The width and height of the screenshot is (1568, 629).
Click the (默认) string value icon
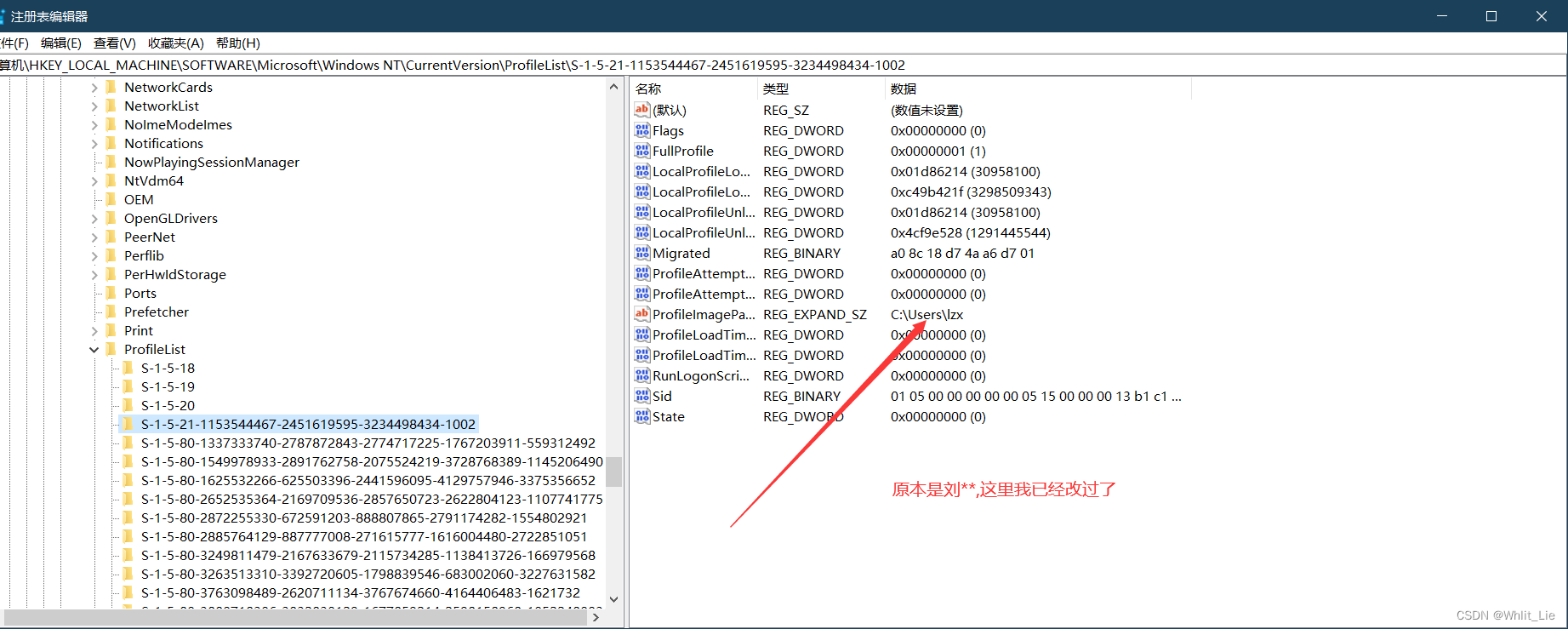click(642, 110)
